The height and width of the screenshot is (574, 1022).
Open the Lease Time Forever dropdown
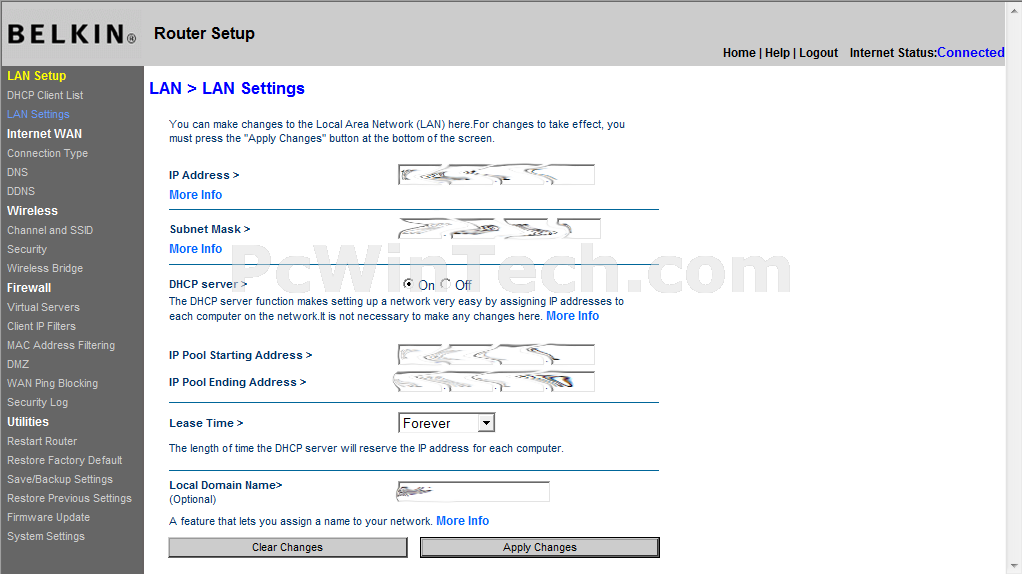(446, 423)
